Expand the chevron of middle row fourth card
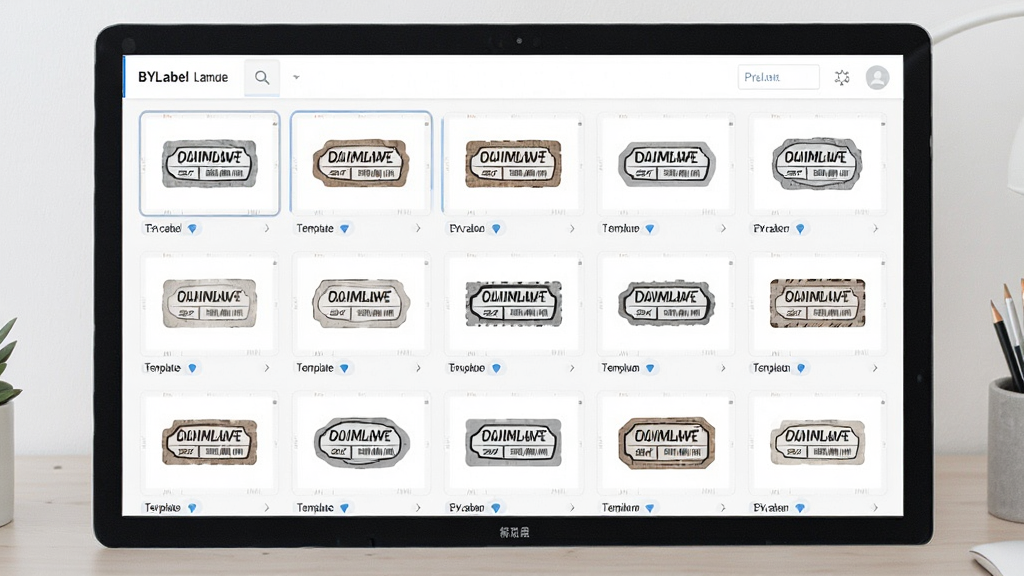 point(723,368)
